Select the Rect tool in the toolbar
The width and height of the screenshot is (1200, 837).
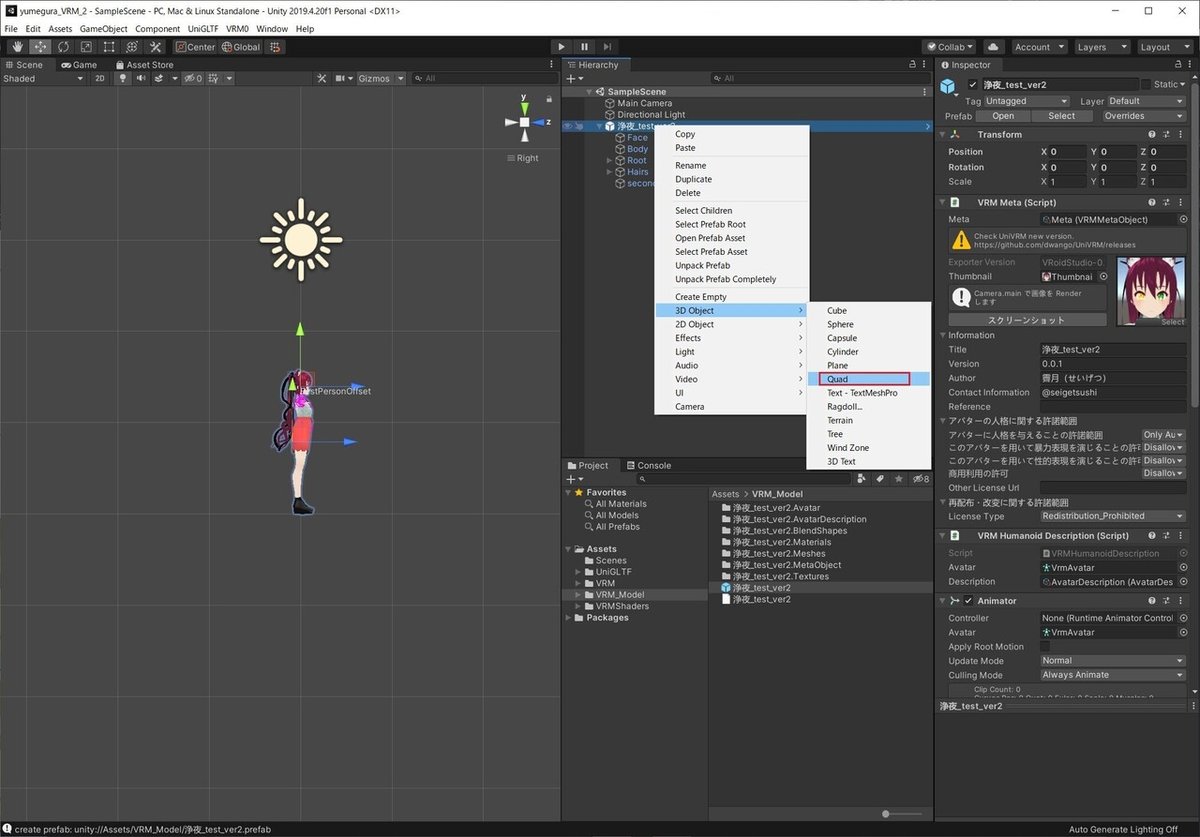pos(109,47)
